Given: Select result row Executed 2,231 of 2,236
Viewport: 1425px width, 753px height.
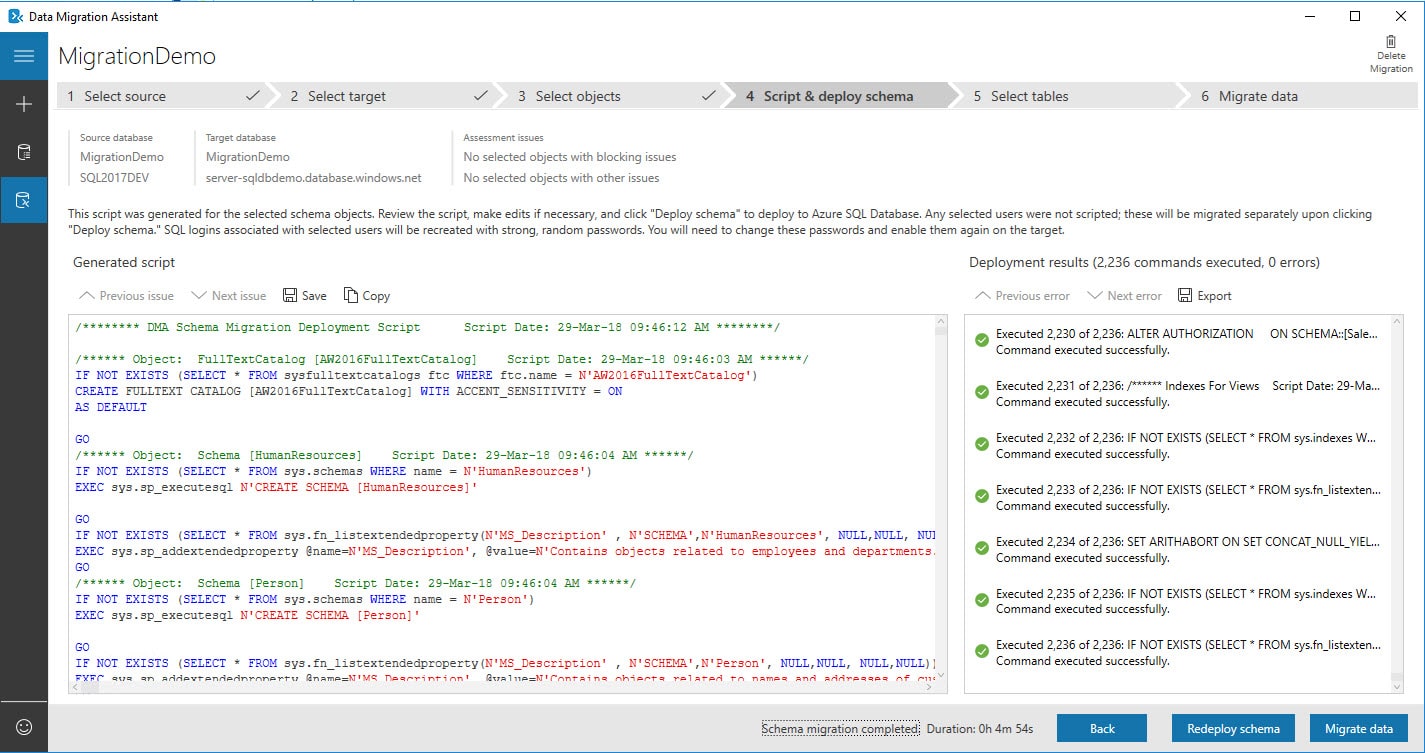Looking at the screenshot, I should [x=1180, y=394].
